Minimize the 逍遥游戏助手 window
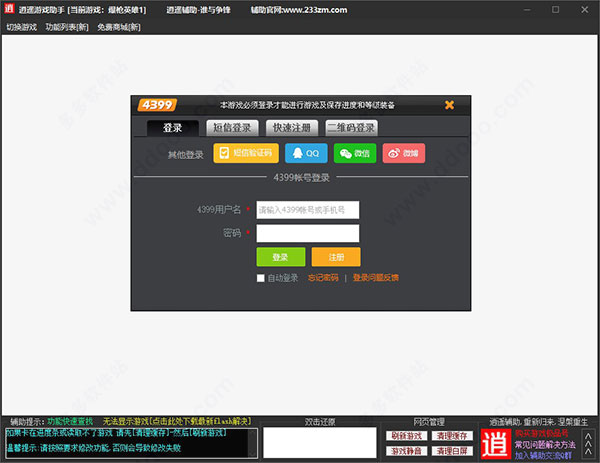This screenshot has width=600, height=463. point(527,10)
